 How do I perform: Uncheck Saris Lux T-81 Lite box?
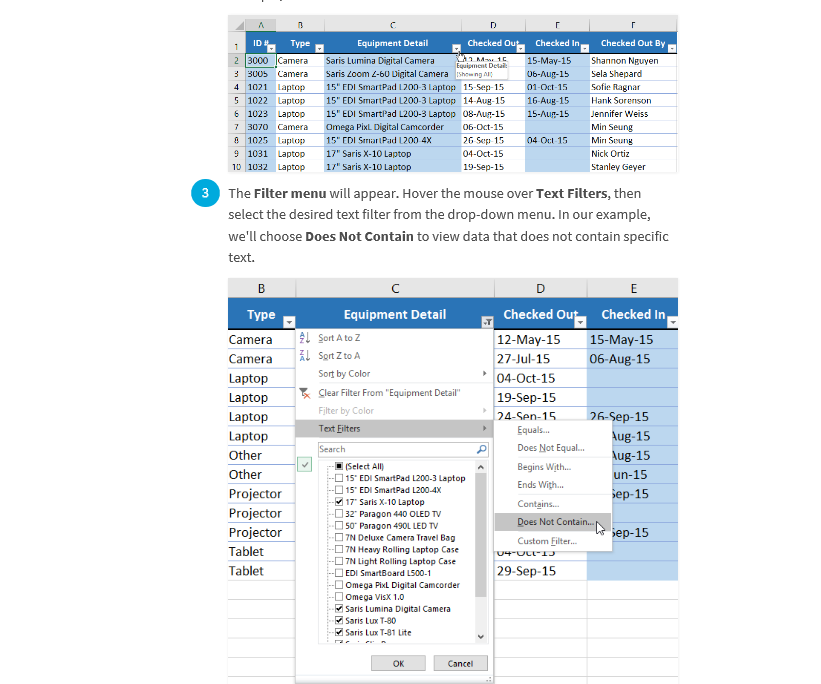(x=339, y=633)
